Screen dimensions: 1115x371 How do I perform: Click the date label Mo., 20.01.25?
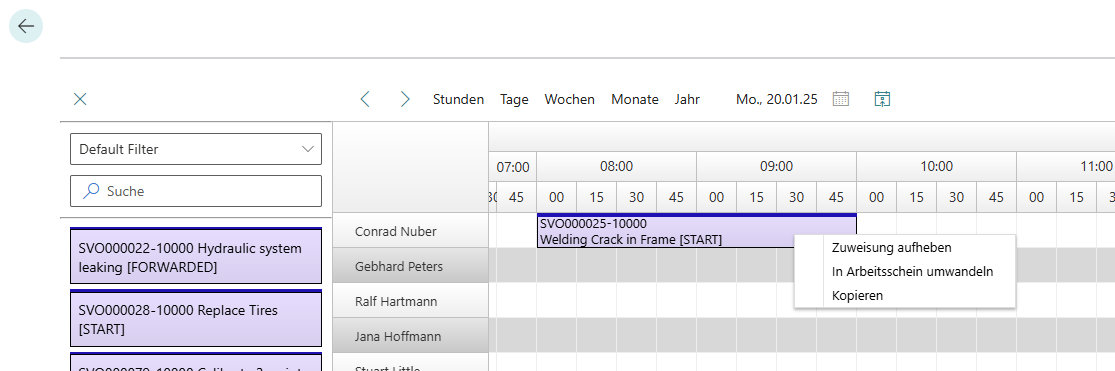tap(777, 100)
